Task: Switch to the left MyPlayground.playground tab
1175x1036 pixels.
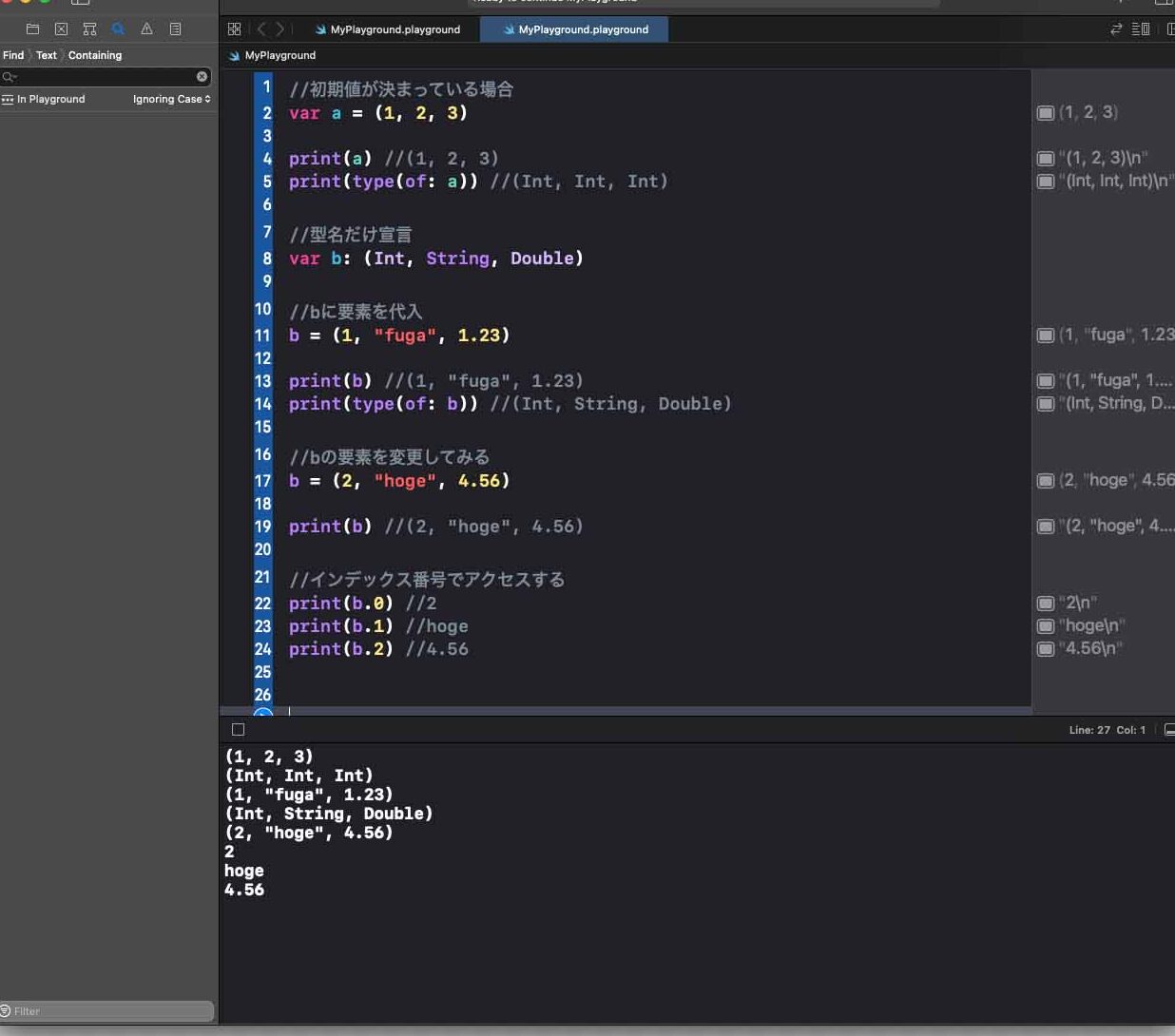Action: [x=395, y=29]
